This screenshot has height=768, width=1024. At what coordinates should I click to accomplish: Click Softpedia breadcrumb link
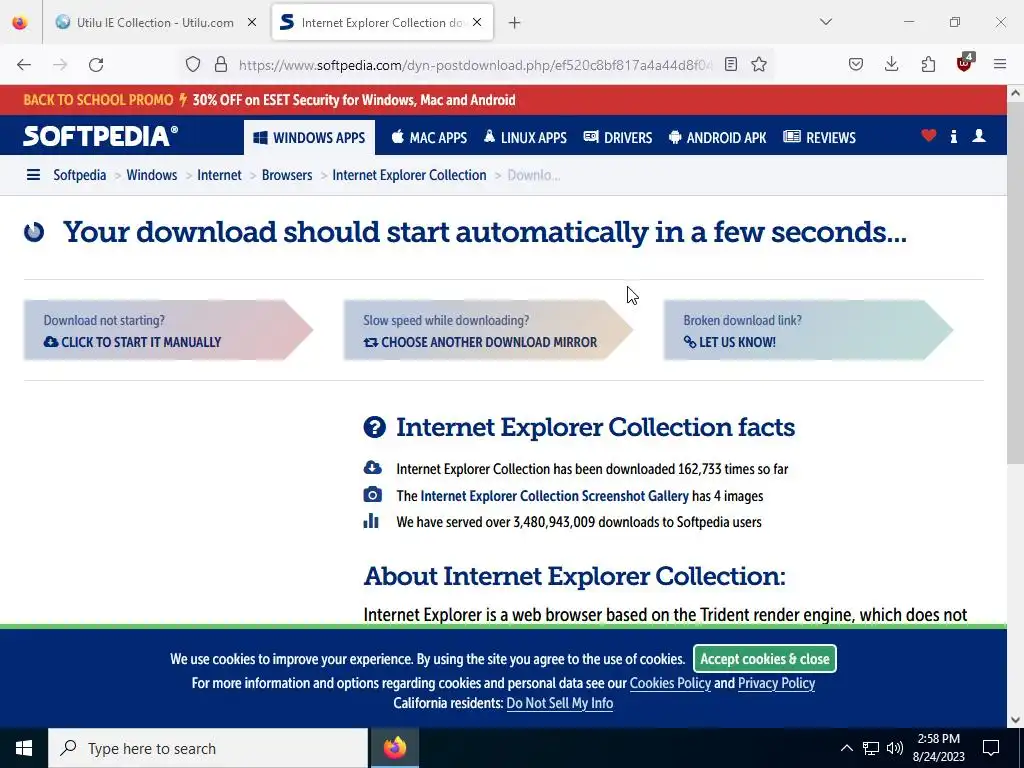(x=80, y=175)
